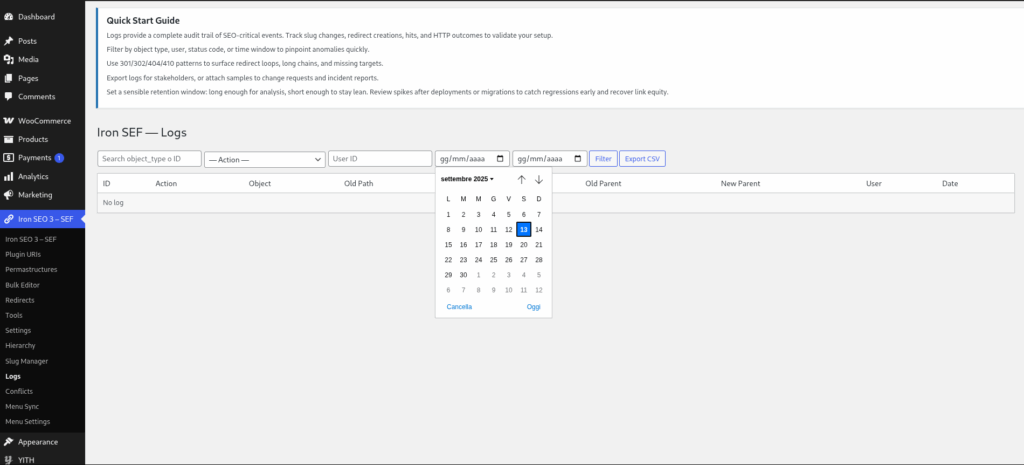Viewport: 1024px width, 465px height.
Task: Open Plugin URIs submenu item
Action: pyautogui.click(x=23, y=254)
